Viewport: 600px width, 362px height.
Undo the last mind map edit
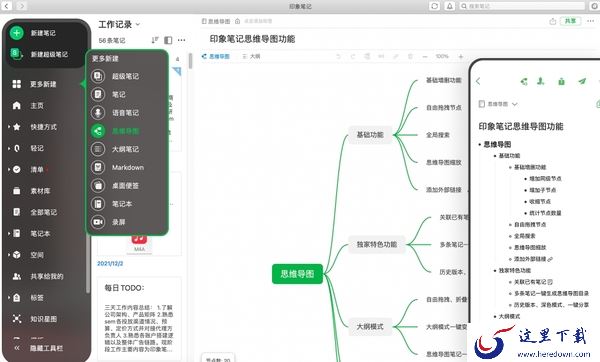pos(338,56)
